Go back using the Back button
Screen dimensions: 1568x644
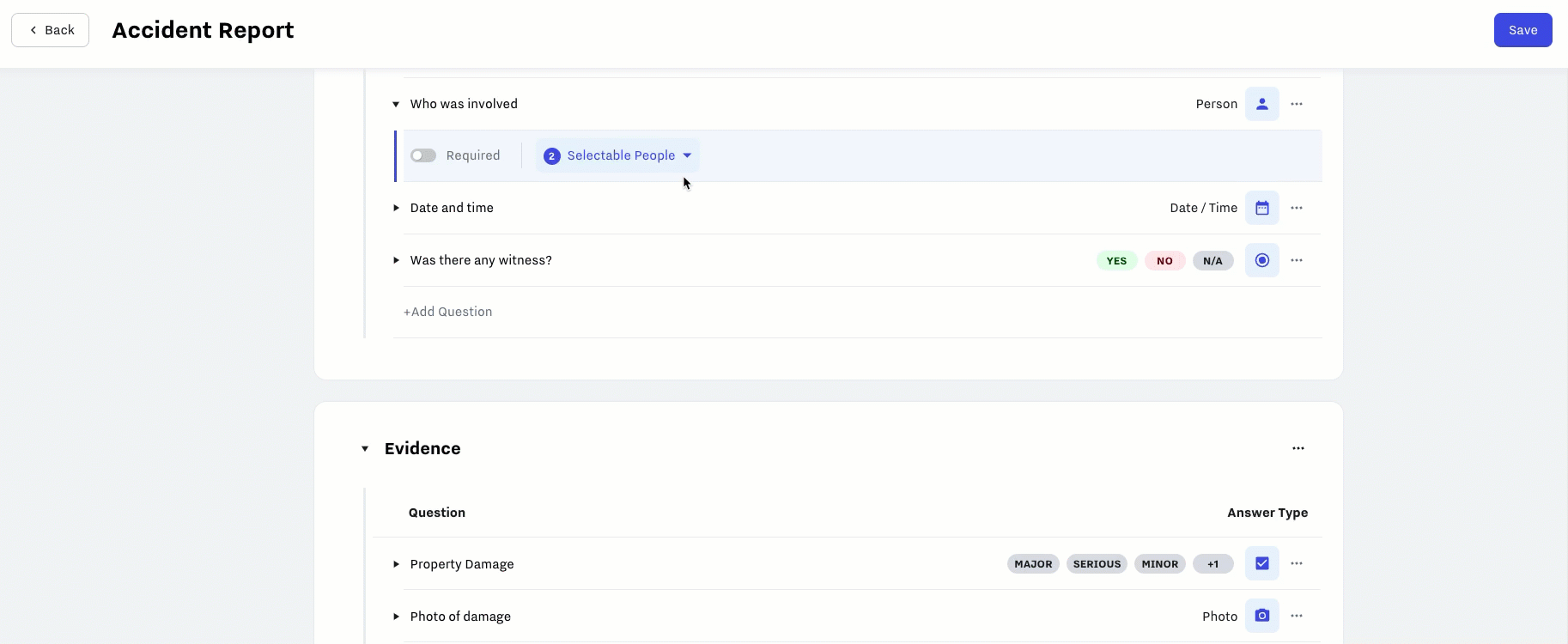51,30
